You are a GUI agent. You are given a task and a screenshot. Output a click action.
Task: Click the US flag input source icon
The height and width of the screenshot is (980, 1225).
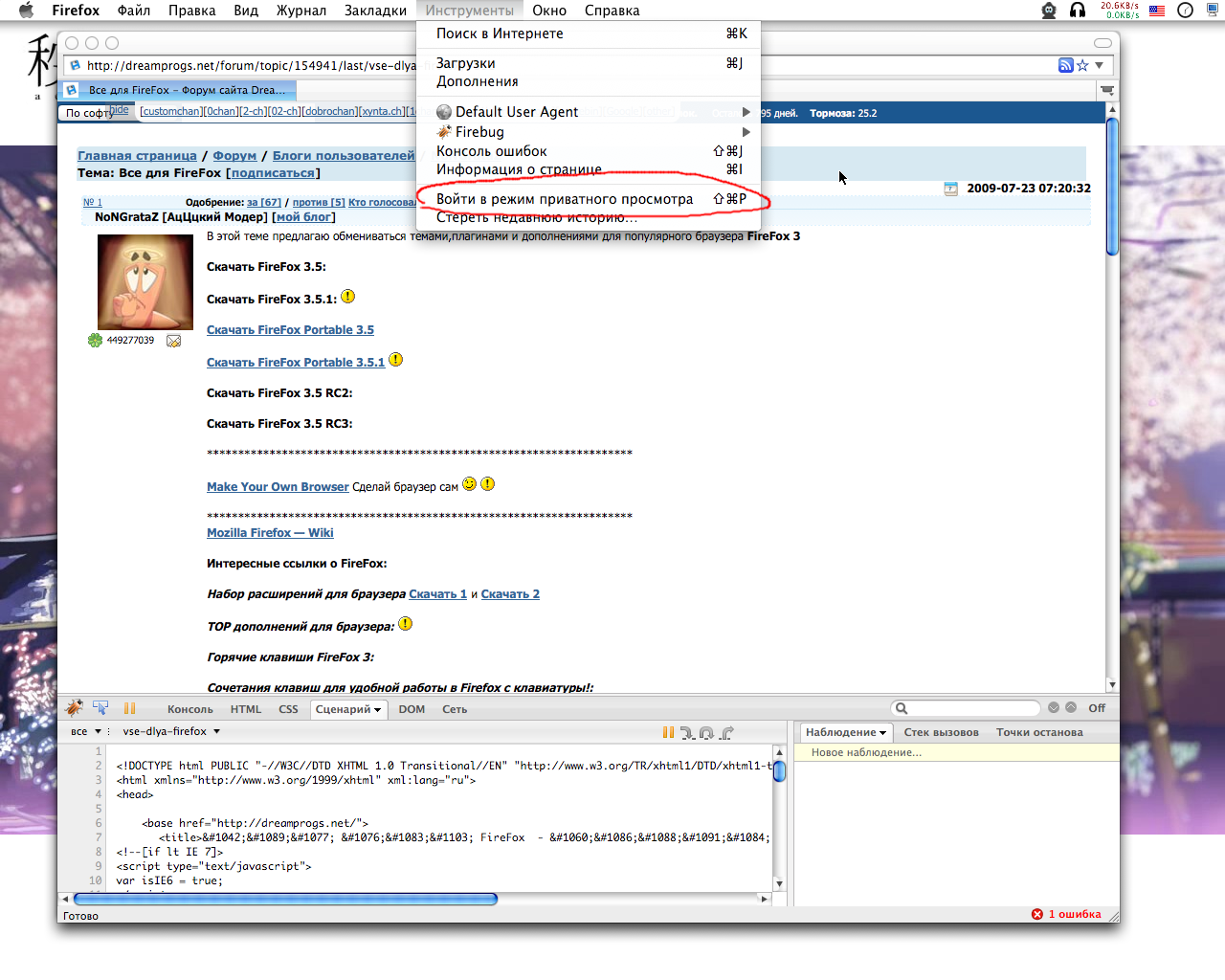pos(1157,11)
